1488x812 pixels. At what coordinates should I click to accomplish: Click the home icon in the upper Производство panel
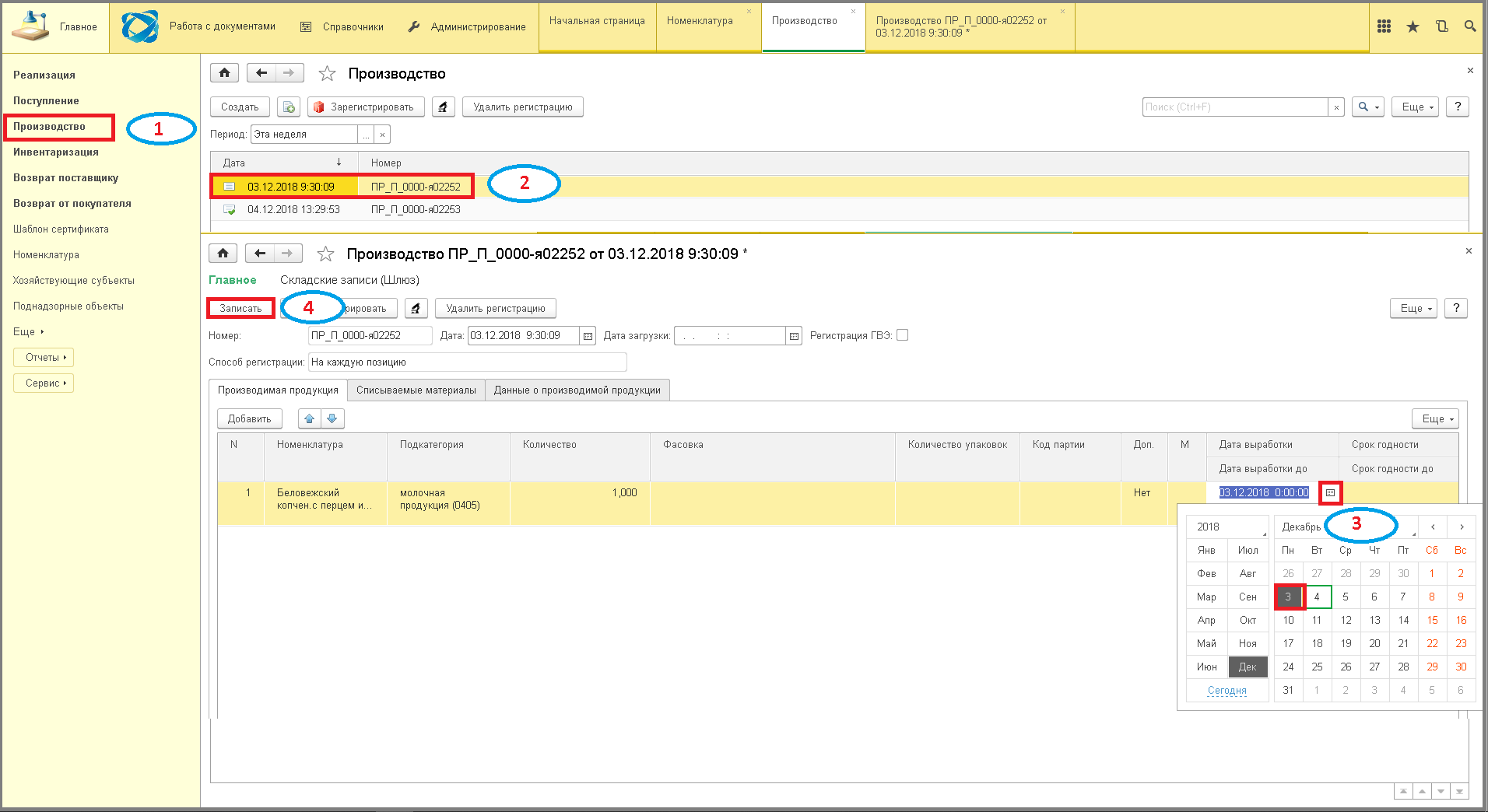[x=224, y=73]
